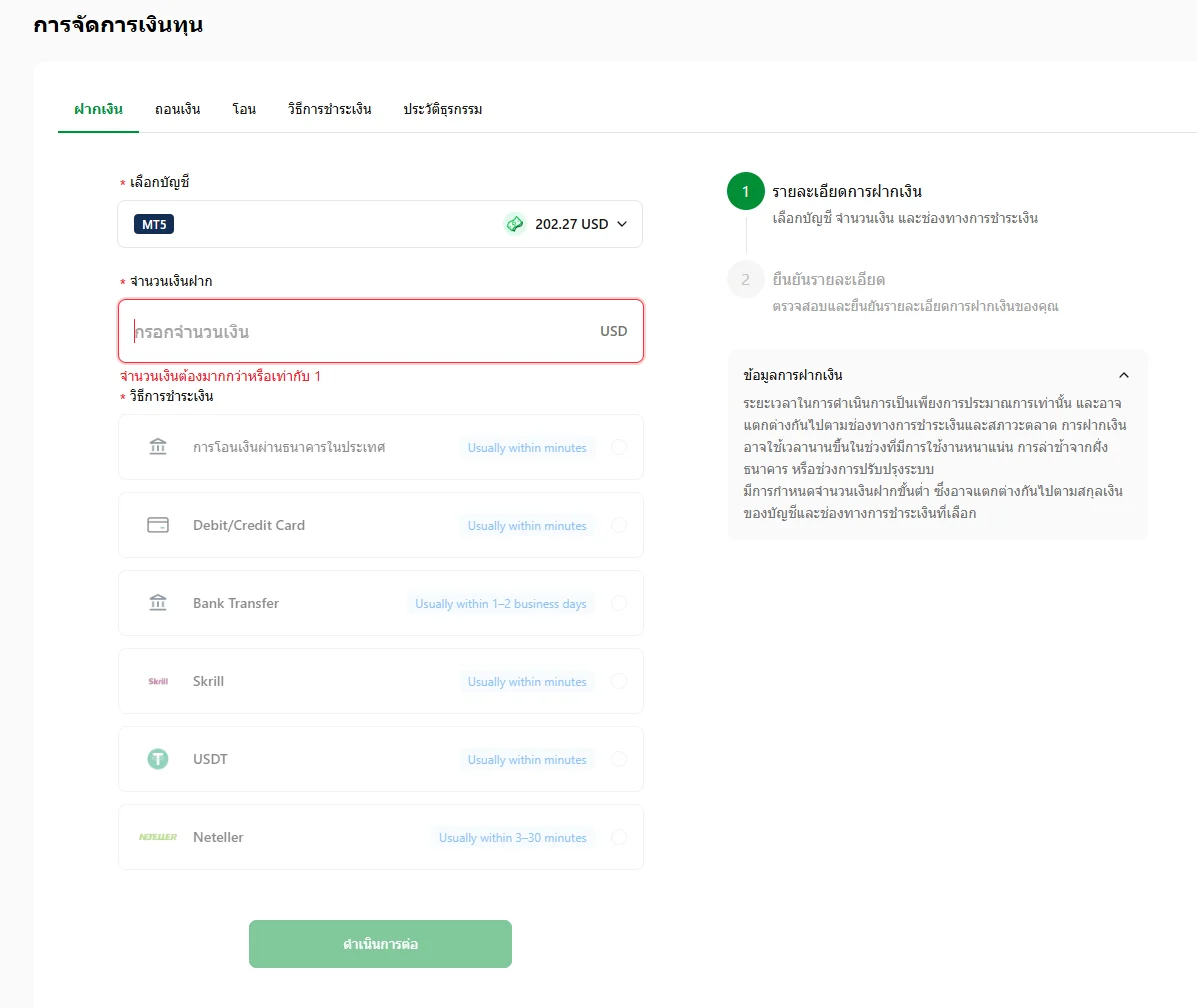Open the ประวัติธุรกรรม tab
This screenshot has height=1008, width=1197.
point(443,109)
